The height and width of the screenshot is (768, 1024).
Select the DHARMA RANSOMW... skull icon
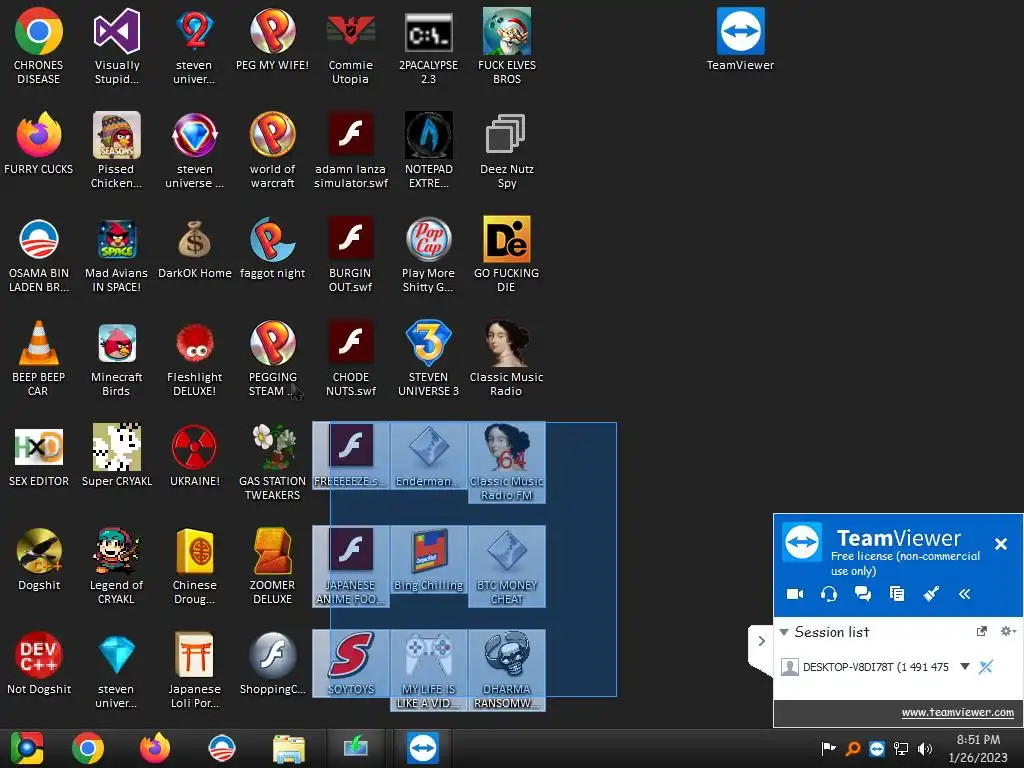tap(506, 669)
